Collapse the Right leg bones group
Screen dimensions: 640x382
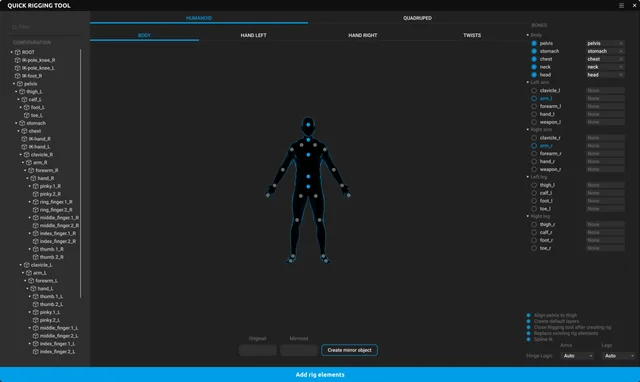(527, 216)
